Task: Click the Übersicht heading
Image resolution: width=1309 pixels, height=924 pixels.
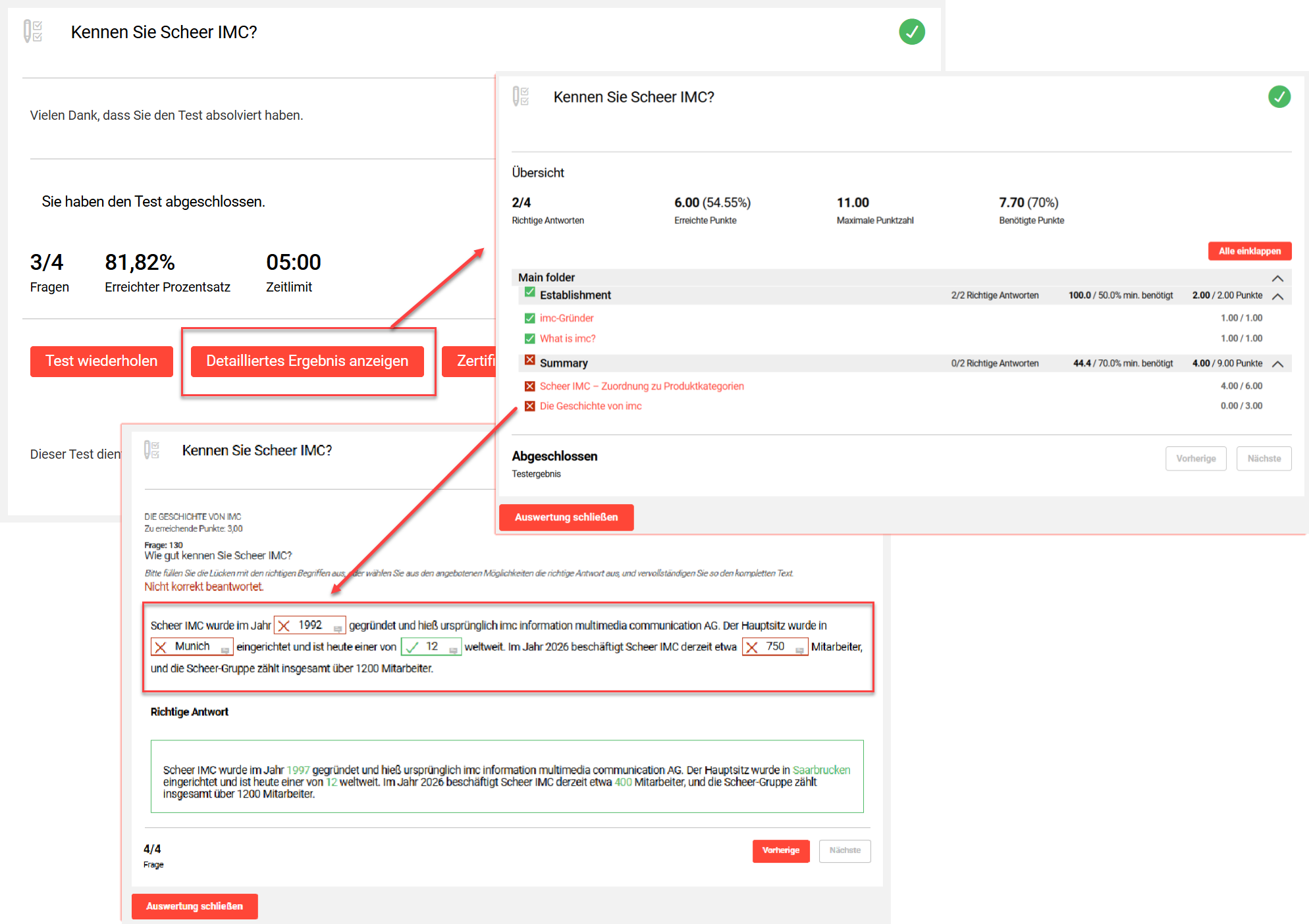Action: pos(538,172)
